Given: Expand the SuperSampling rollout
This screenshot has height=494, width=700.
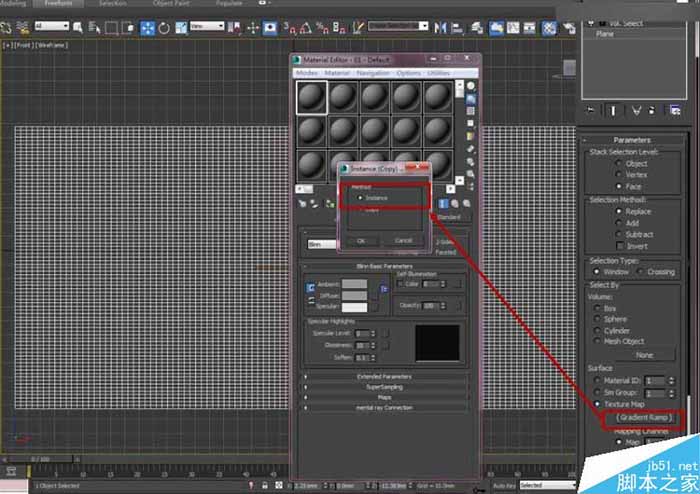Looking at the screenshot, I should point(384,387).
